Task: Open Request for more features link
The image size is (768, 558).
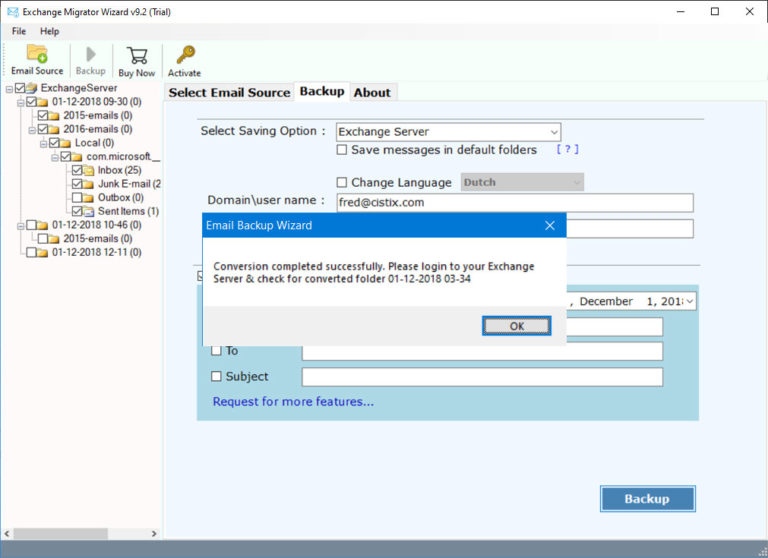Action: (293, 402)
